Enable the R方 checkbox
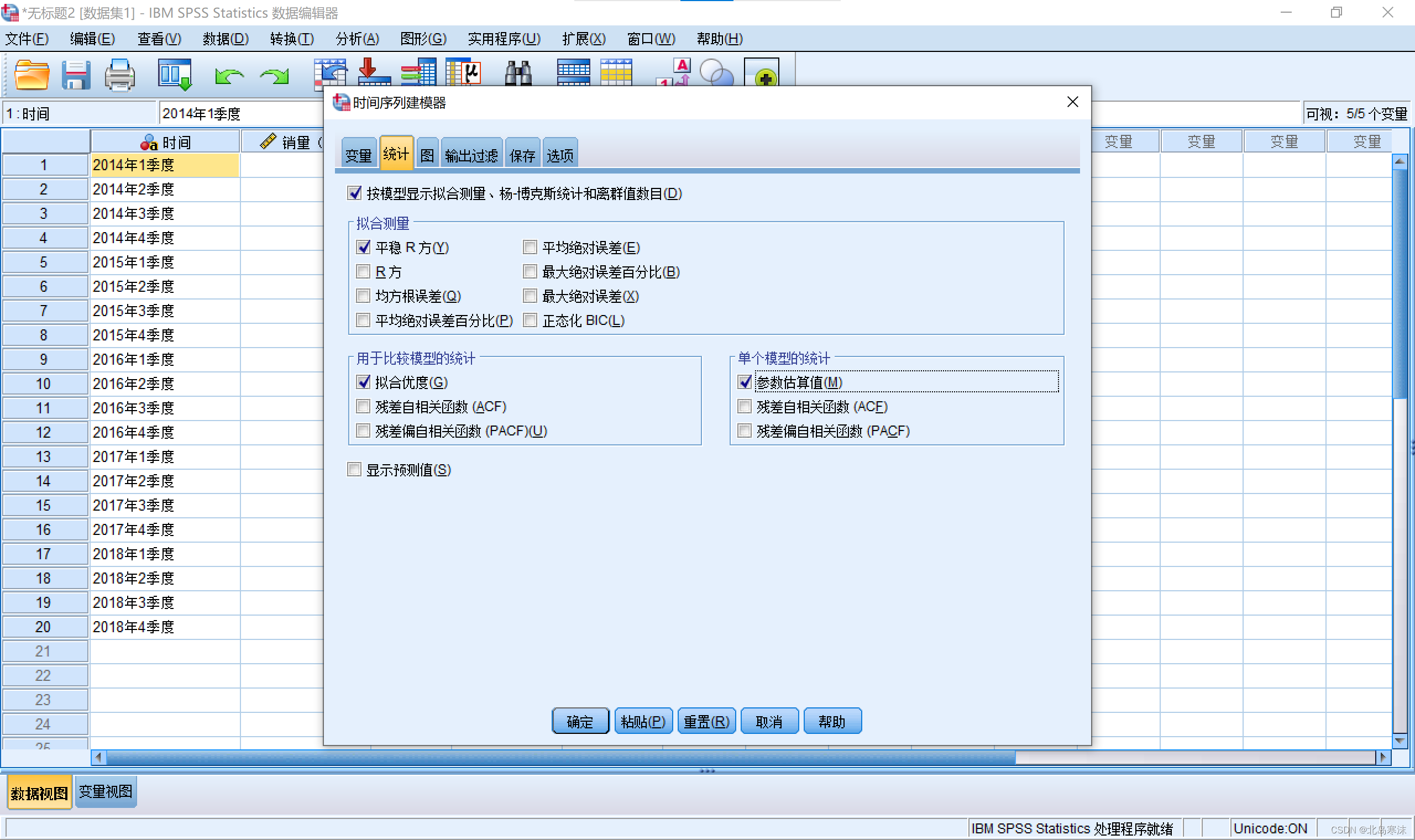 pos(363,272)
